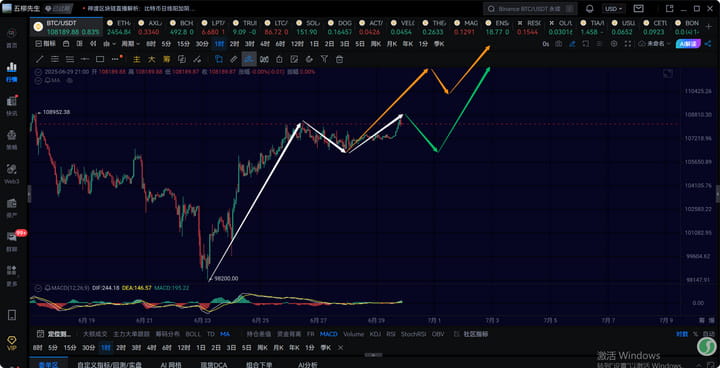Toggle the BOLL indicator
Viewport: 720px width, 368px height.
pos(193,334)
